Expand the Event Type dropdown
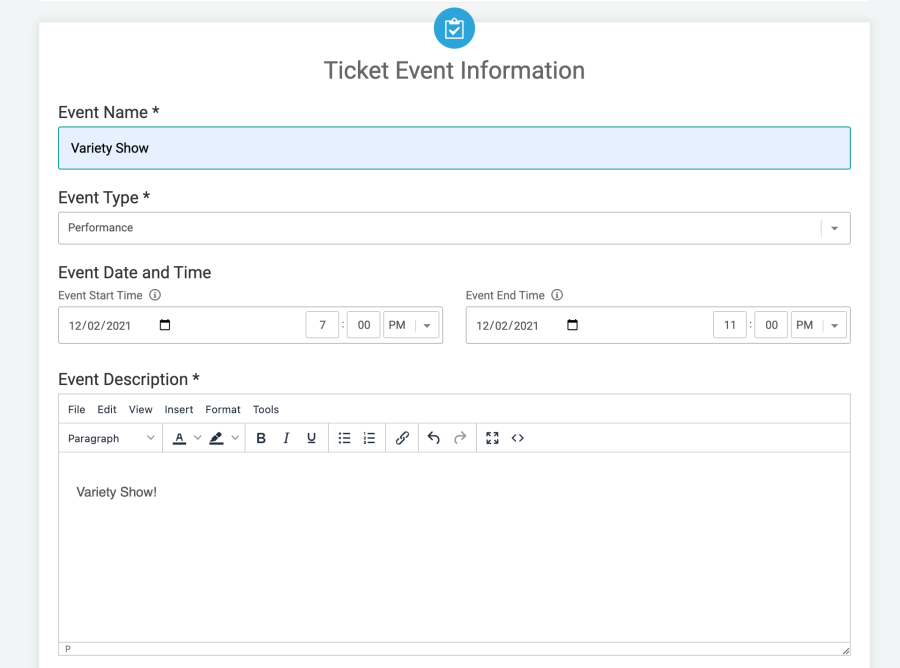900x668 pixels. click(835, 228)
